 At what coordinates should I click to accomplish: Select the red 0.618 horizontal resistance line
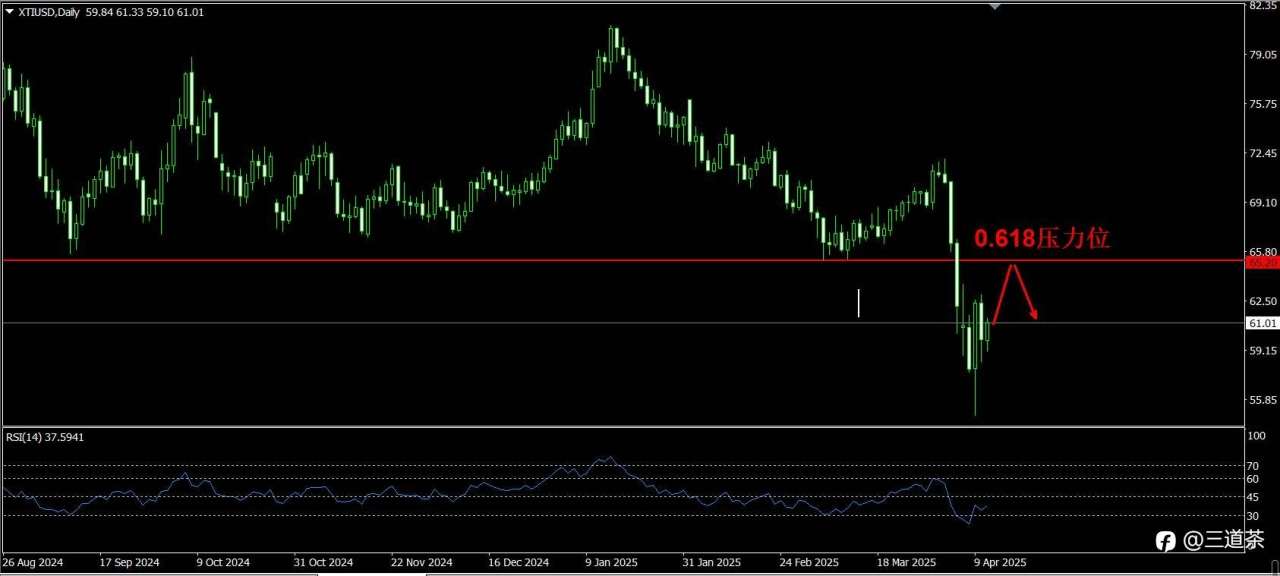click(x=622, y=261)
